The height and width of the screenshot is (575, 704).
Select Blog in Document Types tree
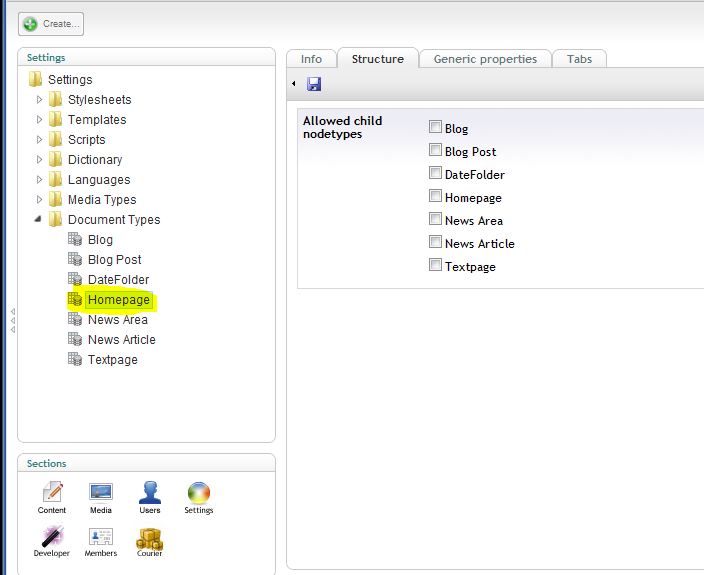100,240
